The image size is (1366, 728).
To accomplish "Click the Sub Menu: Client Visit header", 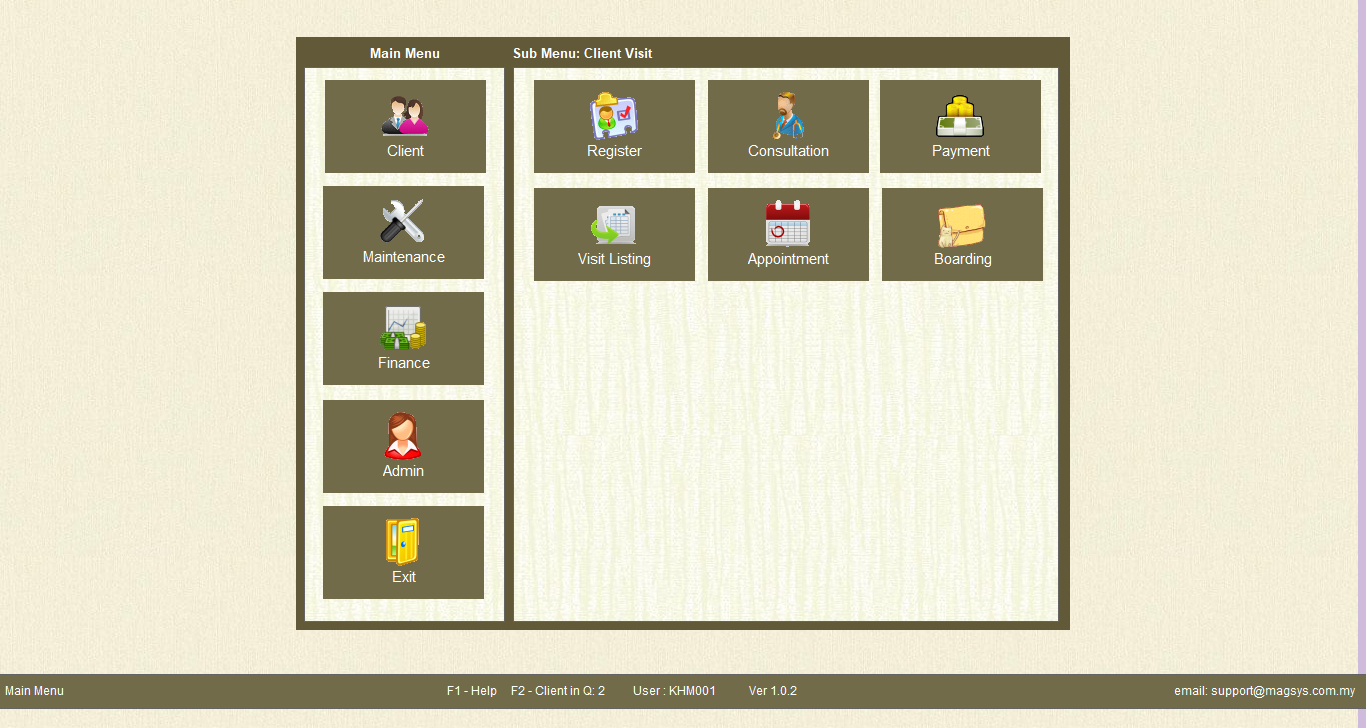I will (x=582, y=53).
